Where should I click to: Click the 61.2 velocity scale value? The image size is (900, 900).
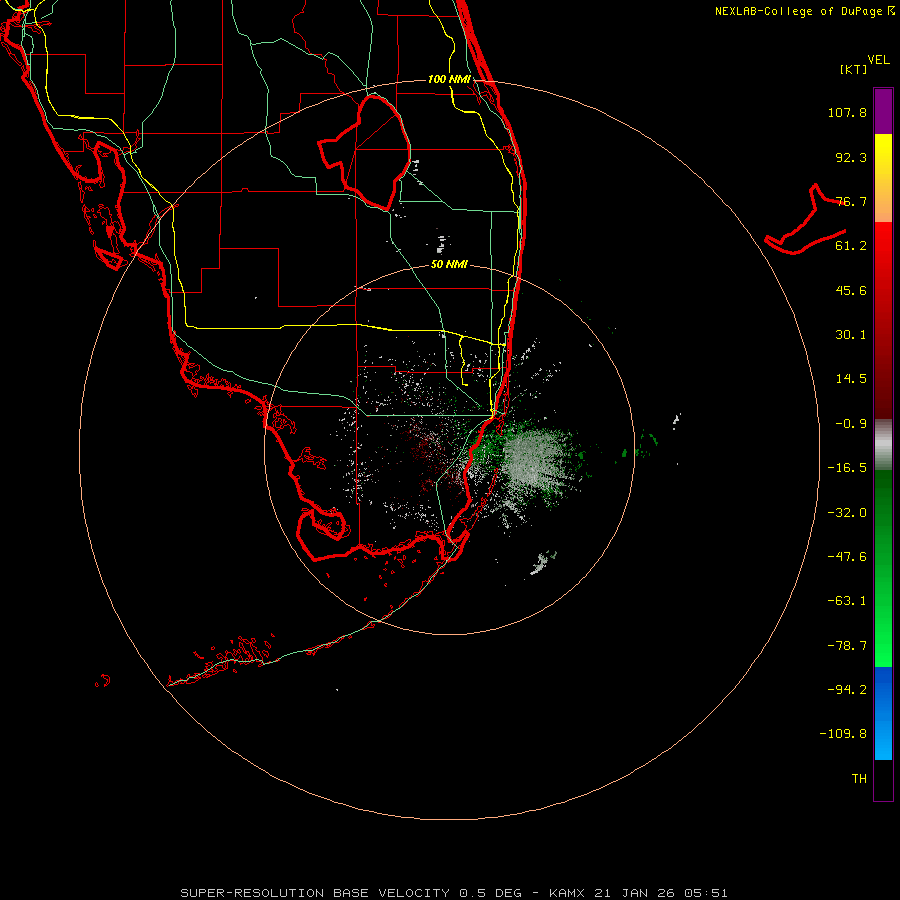pos(851,246)
